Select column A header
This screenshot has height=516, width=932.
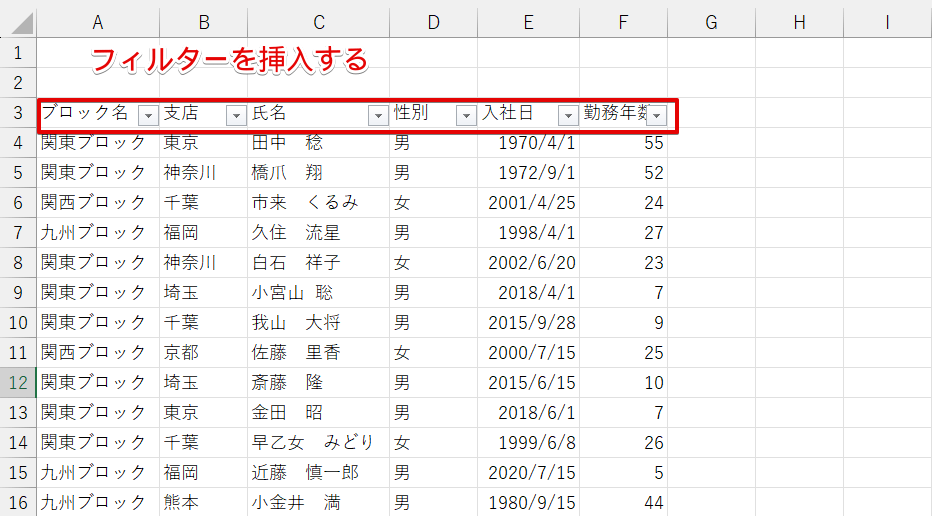coord(98,23)
